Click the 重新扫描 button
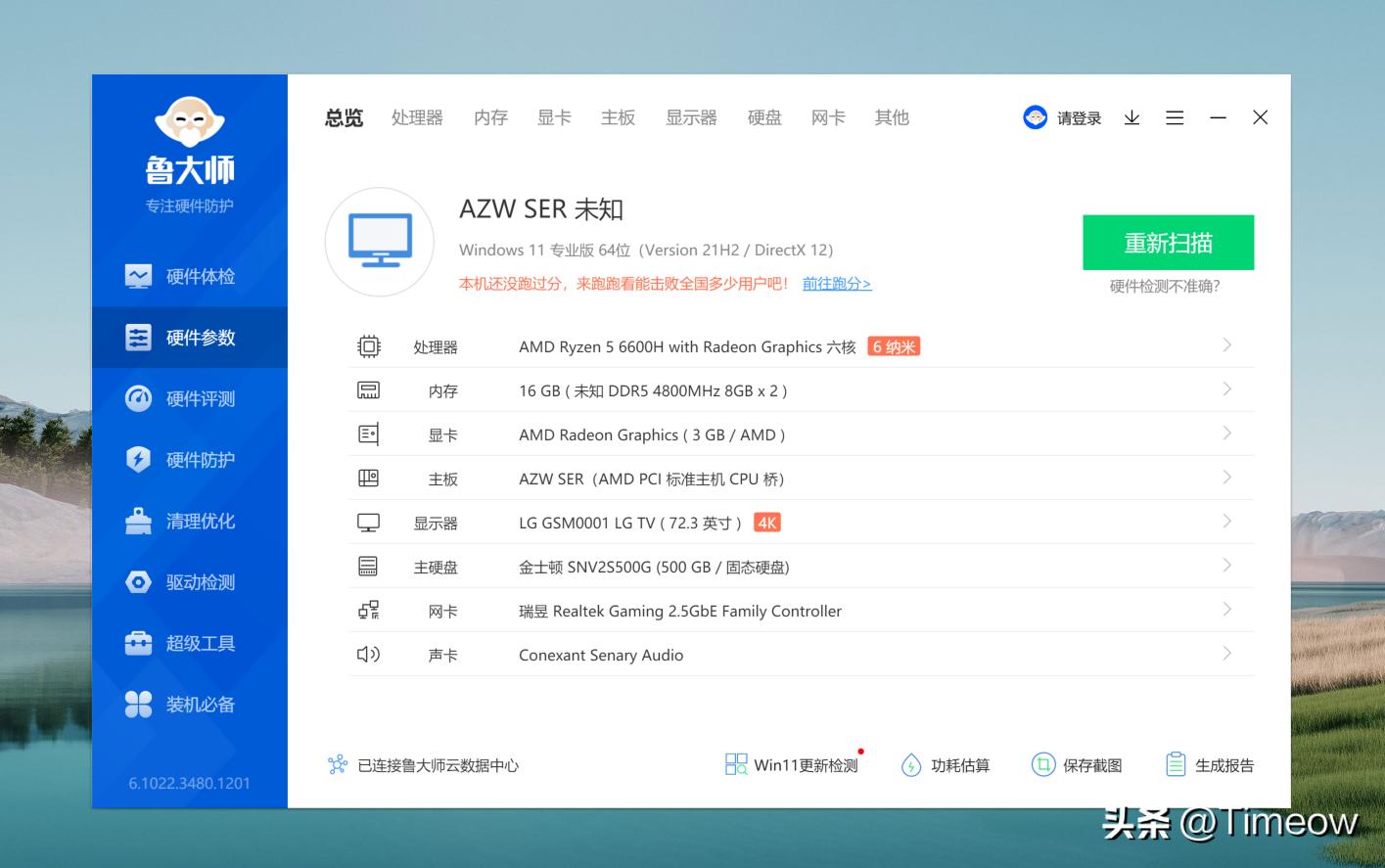Viewport: 1385px width, 868px height. [x=1168, y=242]
